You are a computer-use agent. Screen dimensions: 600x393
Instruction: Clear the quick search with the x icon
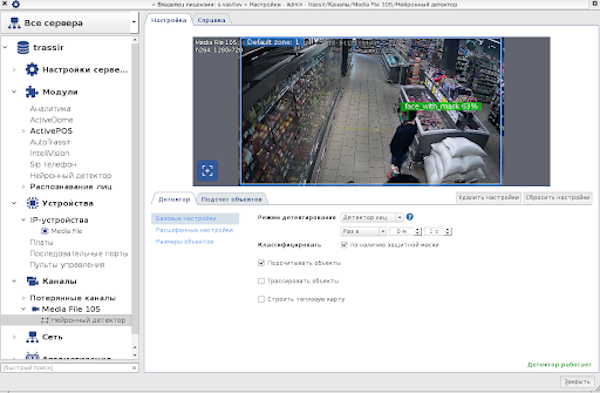click(x=134, y=368)
